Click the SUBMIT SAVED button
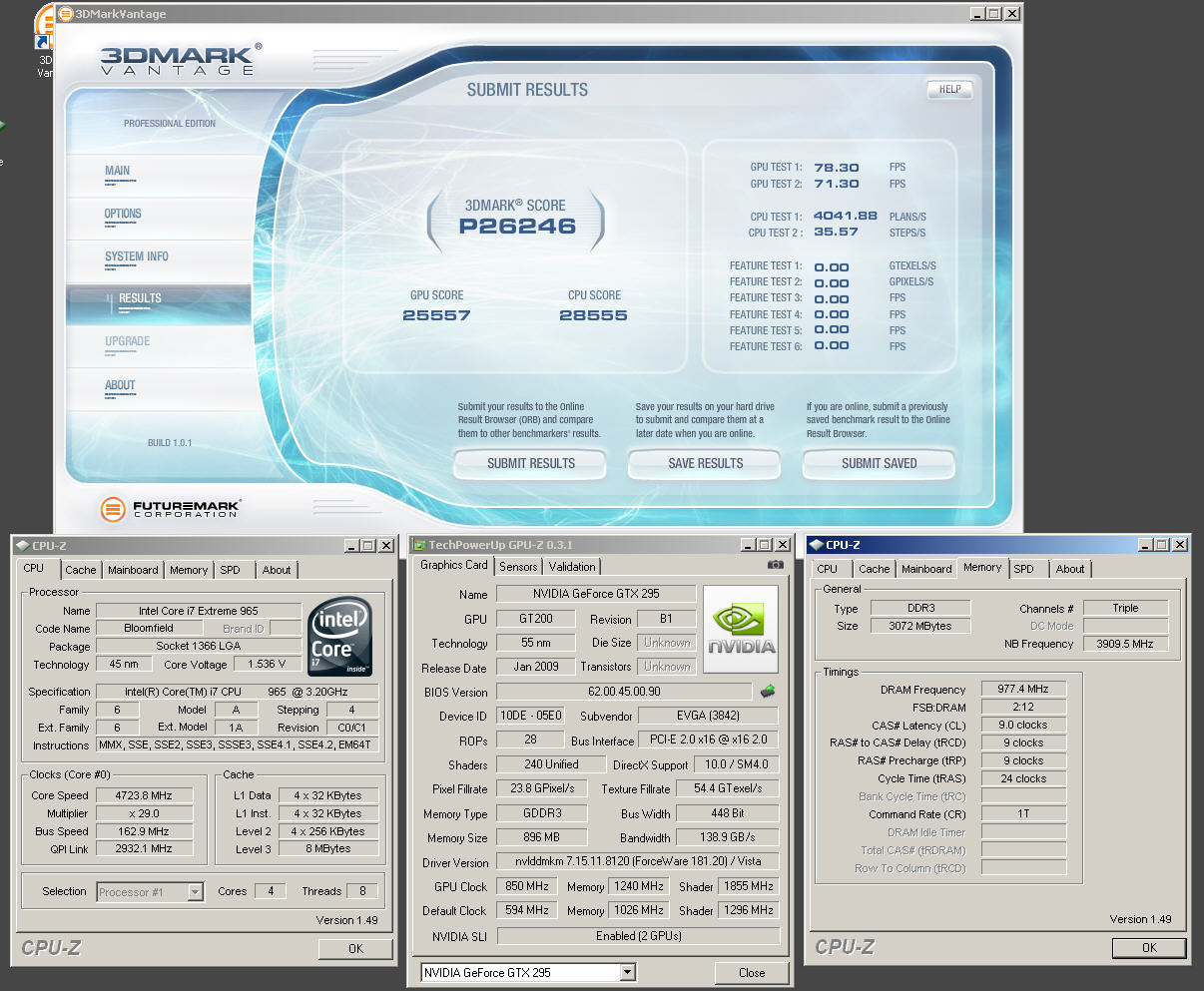The image size is (1204, 991). point(879,464)
